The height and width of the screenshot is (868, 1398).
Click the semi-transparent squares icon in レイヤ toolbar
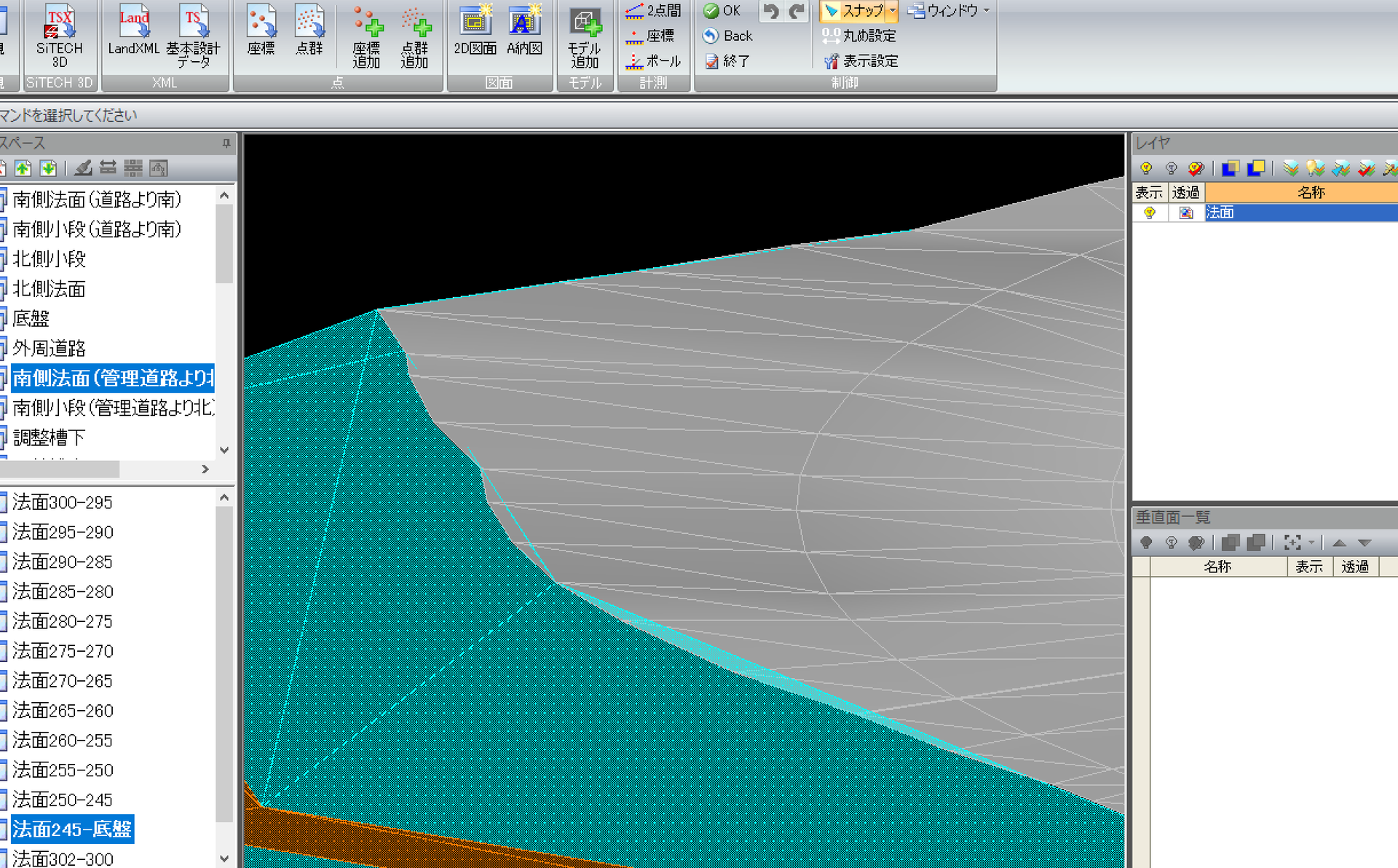[1231, 169]
